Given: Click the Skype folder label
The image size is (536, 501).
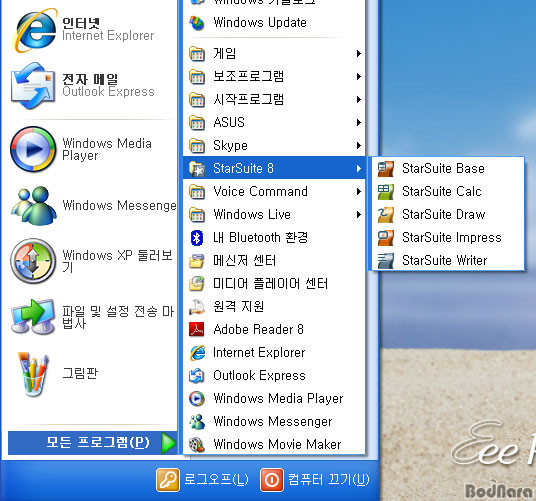Looking at the screenshot, I should coord(230,146).
